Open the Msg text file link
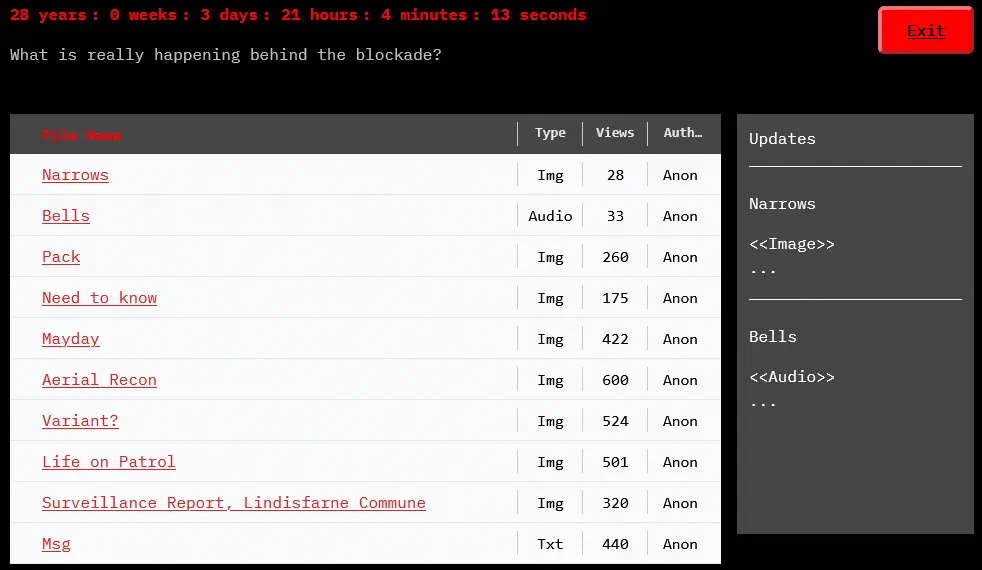This screenshot has width=982, height=570. (x=56, y=544)
